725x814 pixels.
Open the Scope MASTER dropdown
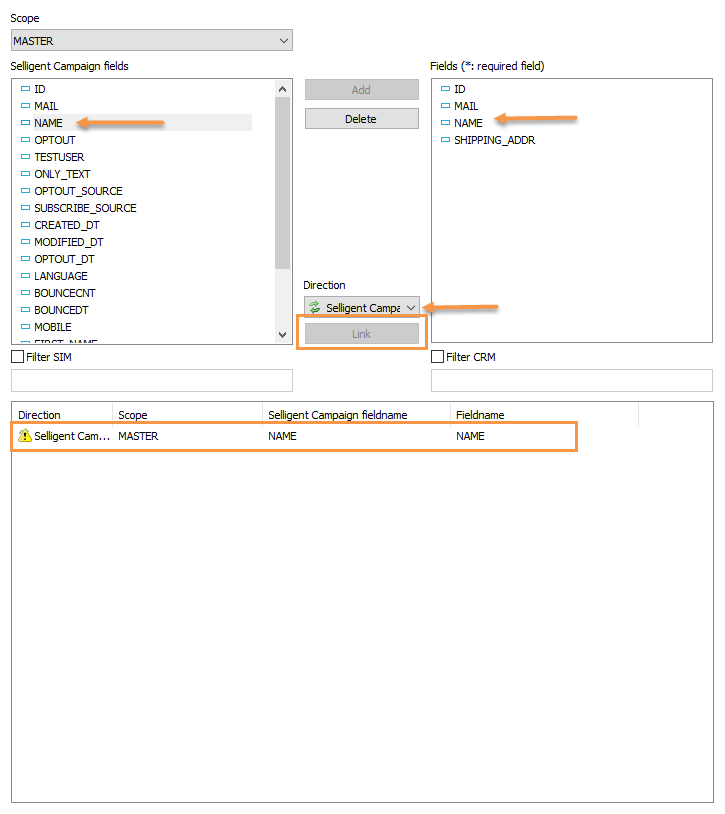[x=152, y=40]
